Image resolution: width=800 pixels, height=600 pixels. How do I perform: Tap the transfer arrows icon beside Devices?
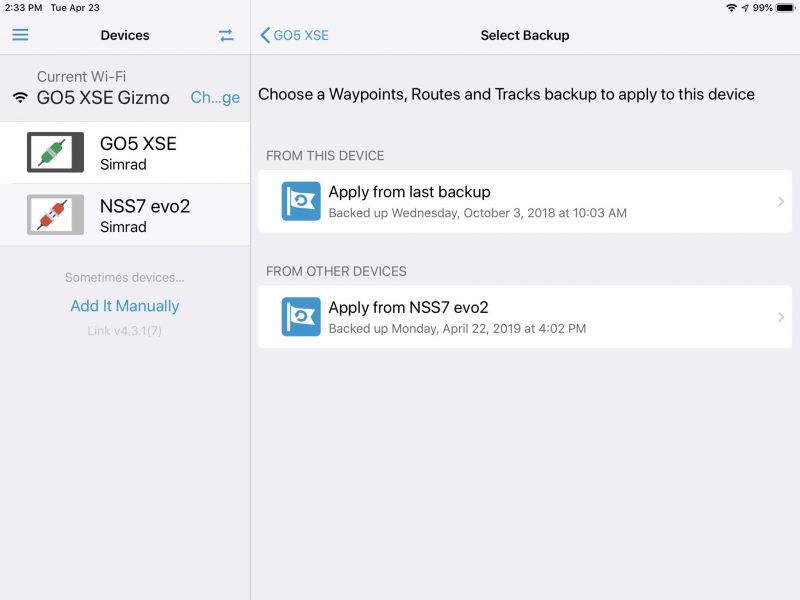(x=226, y=35)
